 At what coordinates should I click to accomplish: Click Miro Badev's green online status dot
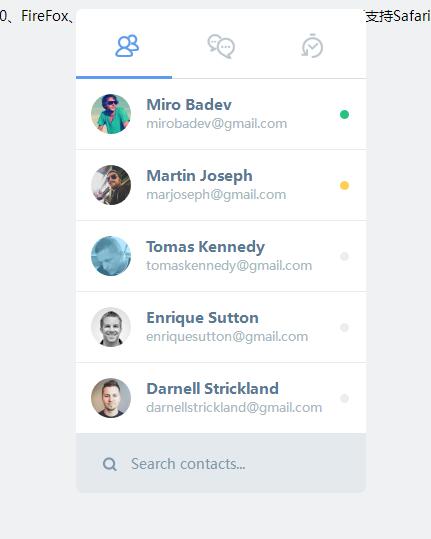(344, 114)
